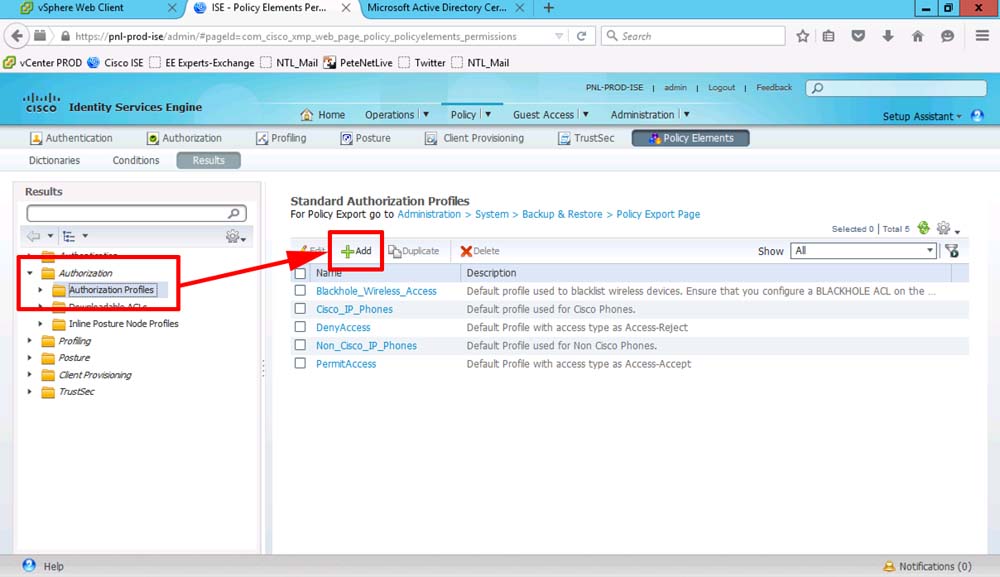This screenshot has width=1000, height=577.
Task: Click the Feedback link
Action: click(x=774, y=87)
